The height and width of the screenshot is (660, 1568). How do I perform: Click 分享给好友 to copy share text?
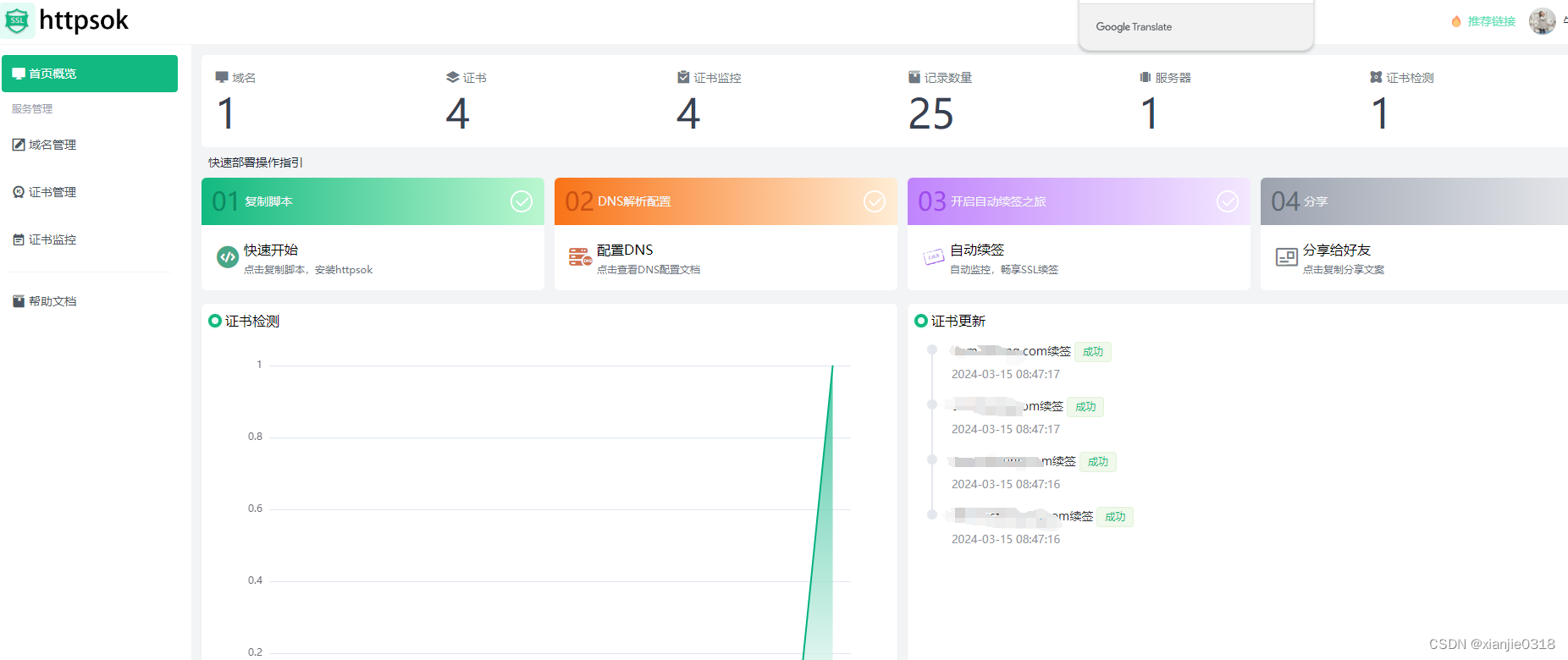click(1337, 250)
